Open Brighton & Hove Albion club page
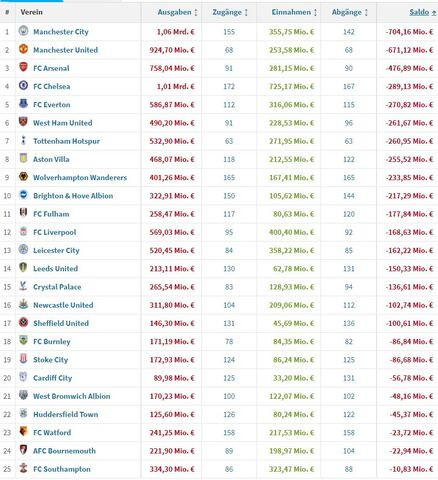This screenshot has width=438, height=480. (73, 196)
